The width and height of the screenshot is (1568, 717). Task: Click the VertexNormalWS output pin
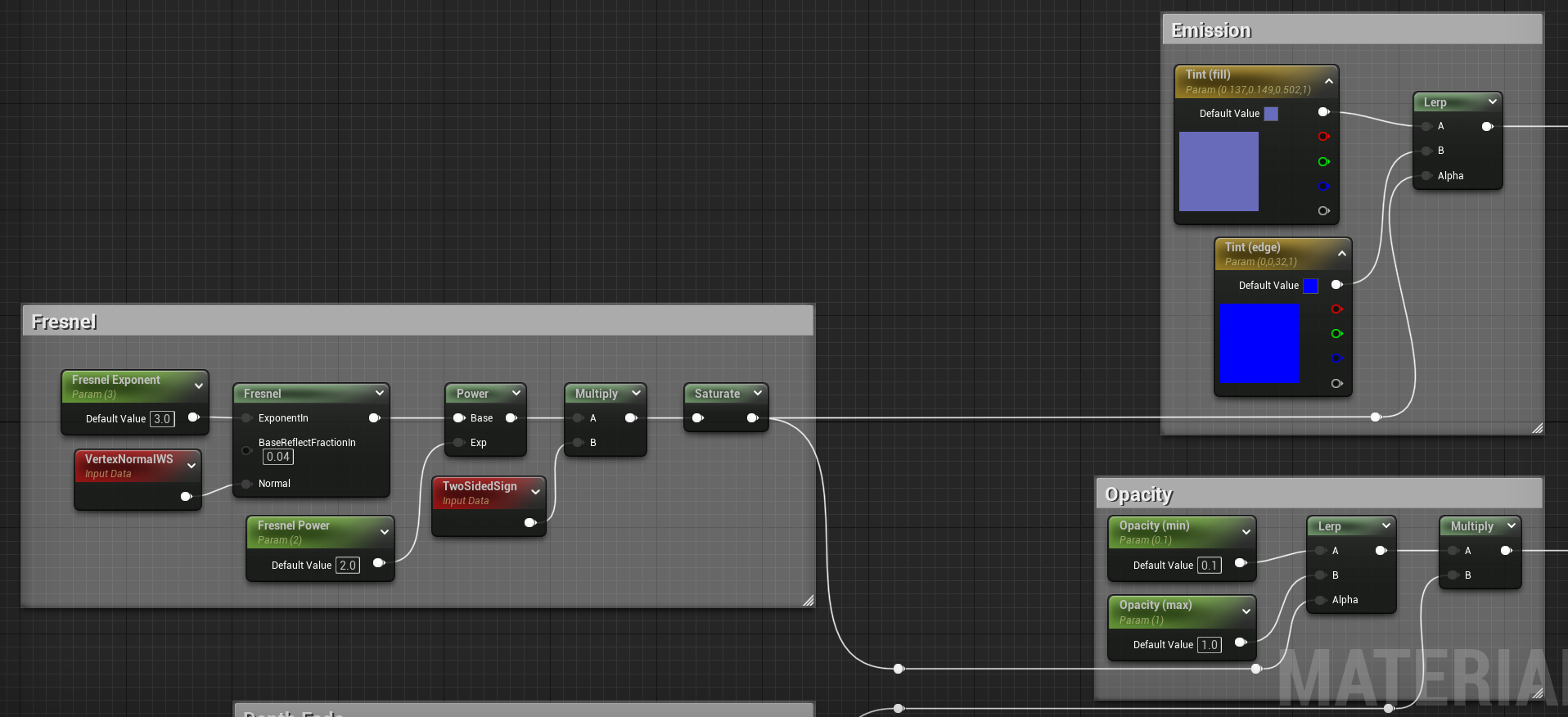pos(186,496)
